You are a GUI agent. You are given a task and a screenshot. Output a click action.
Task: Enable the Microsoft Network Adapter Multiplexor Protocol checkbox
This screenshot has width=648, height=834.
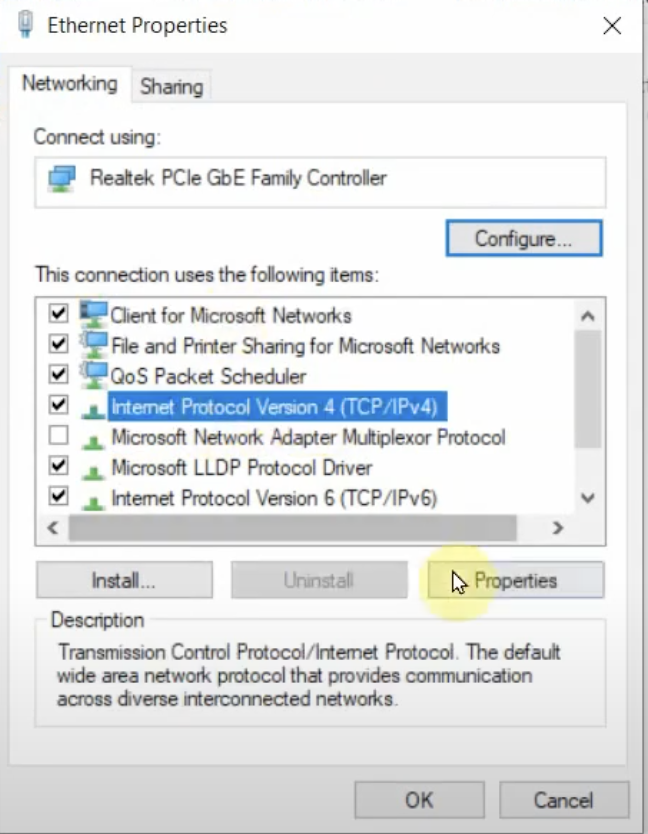click(59, 436)
